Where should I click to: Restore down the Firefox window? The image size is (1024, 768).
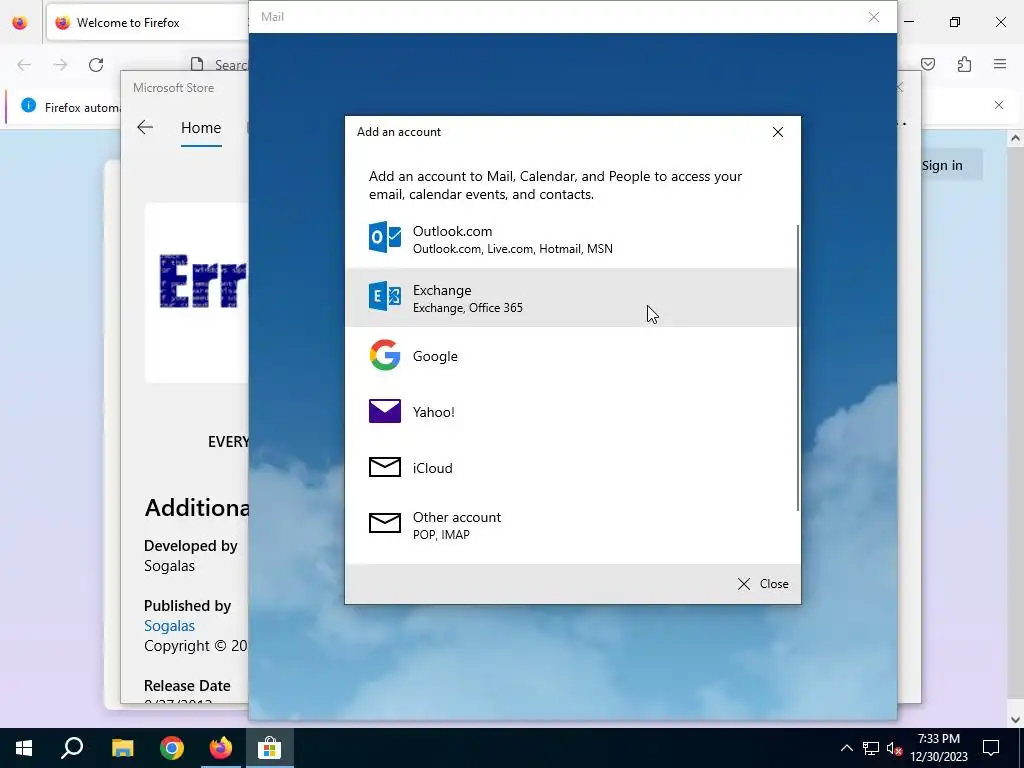tap(955, 22)
